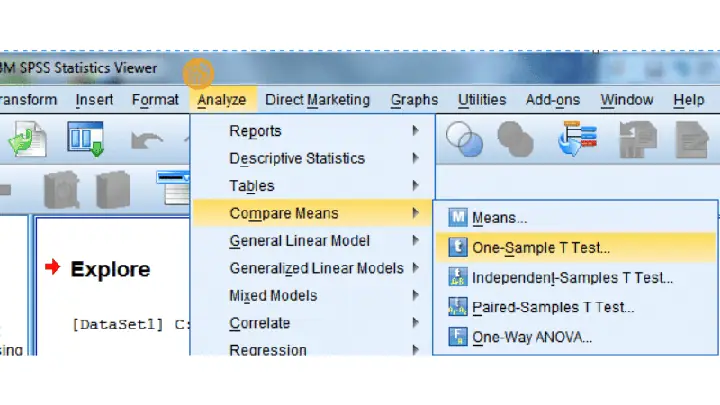The image size is (720, 405).
Task: Open the Help menu
Action: tap(688, 100)
